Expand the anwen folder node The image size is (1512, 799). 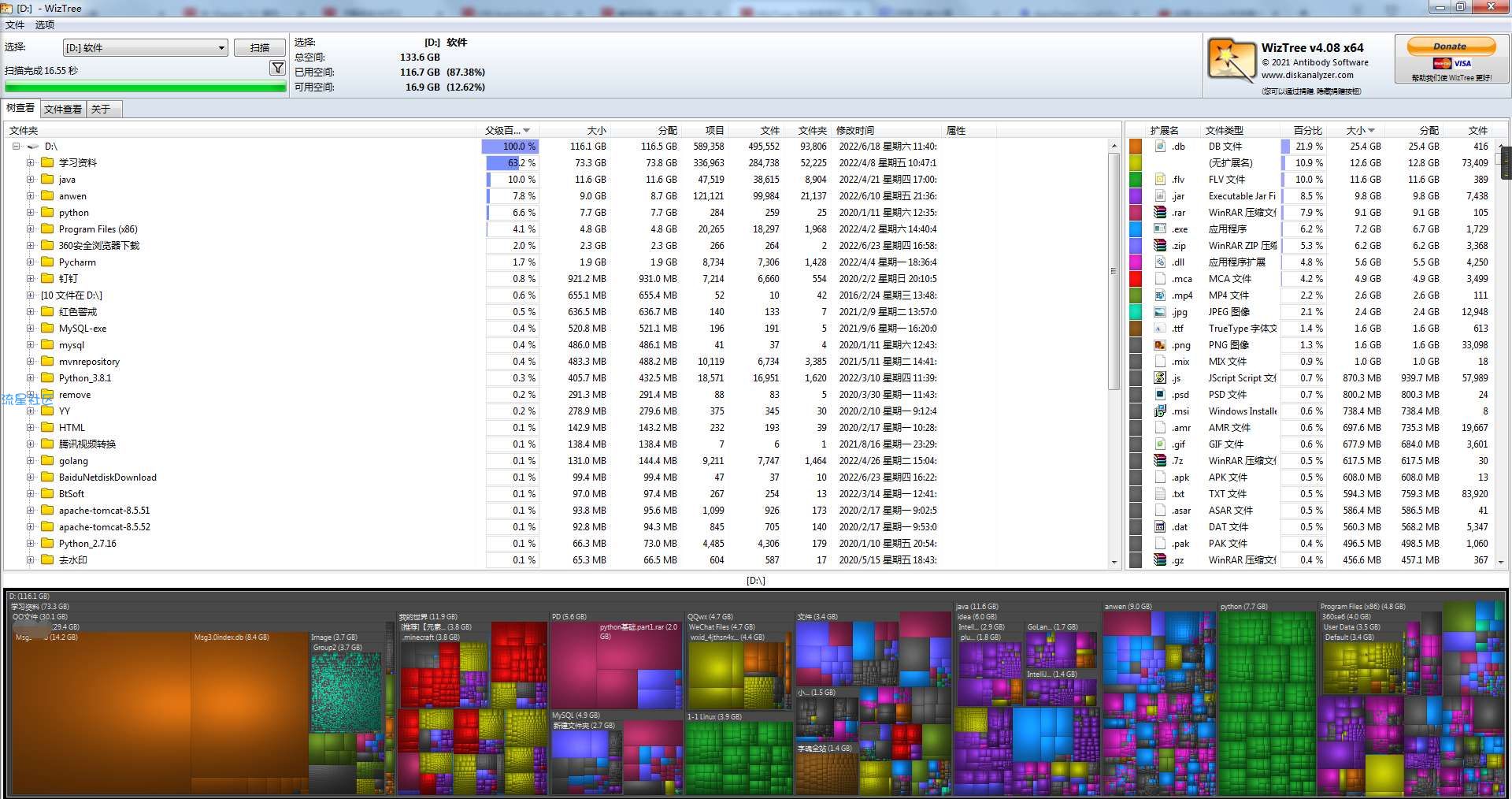(x=30, y=196)
